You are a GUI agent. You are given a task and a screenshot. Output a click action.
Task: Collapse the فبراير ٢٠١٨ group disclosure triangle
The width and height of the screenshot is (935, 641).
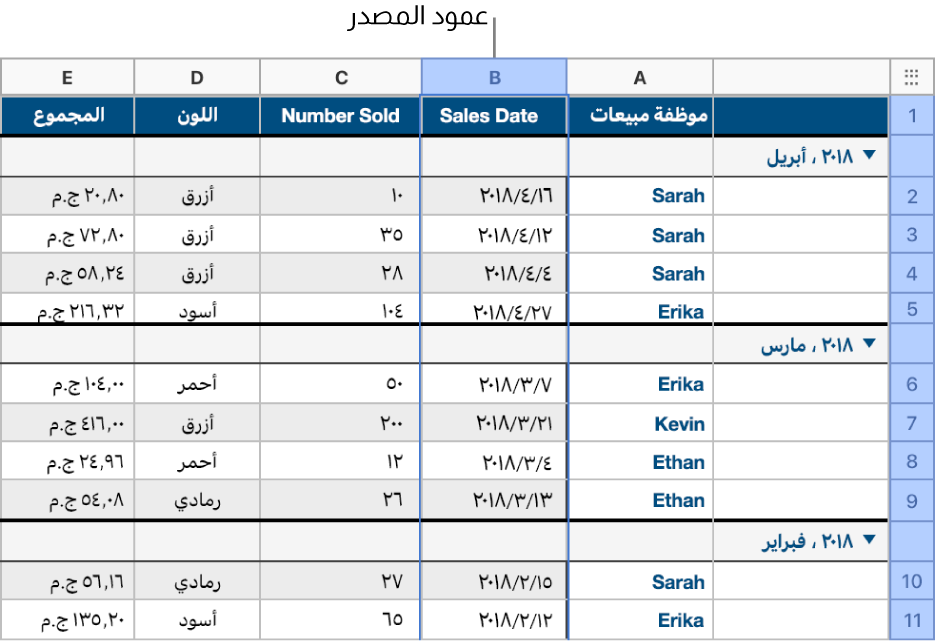pos(871,540)
